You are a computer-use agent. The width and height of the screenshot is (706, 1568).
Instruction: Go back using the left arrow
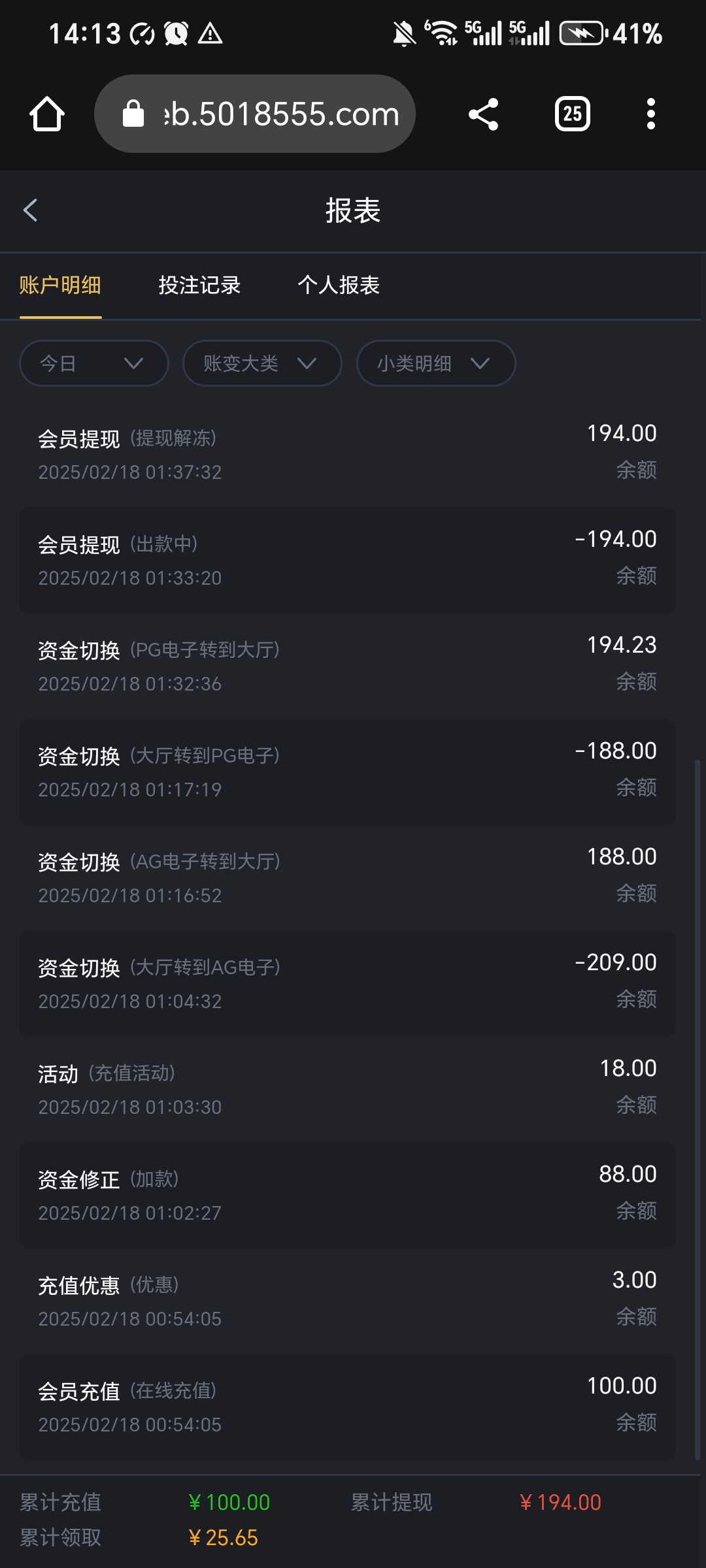coord(31,210)
